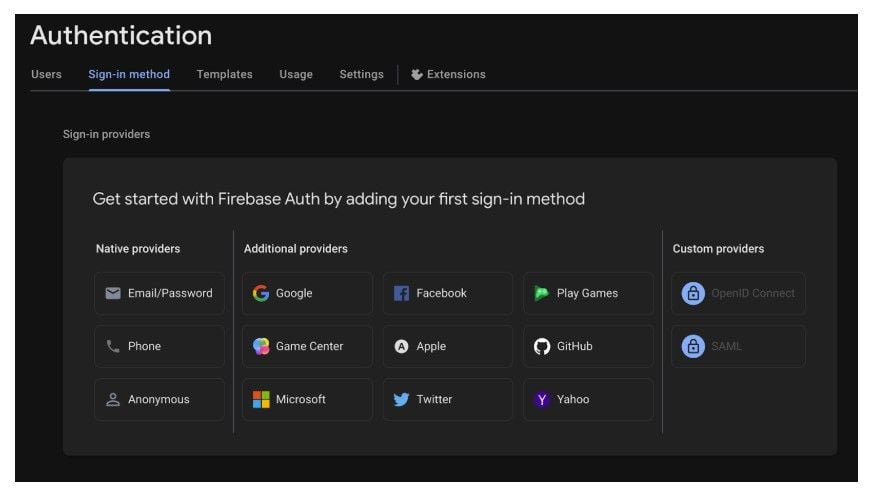Choose the Email/Password provider label

pos(170,293)
